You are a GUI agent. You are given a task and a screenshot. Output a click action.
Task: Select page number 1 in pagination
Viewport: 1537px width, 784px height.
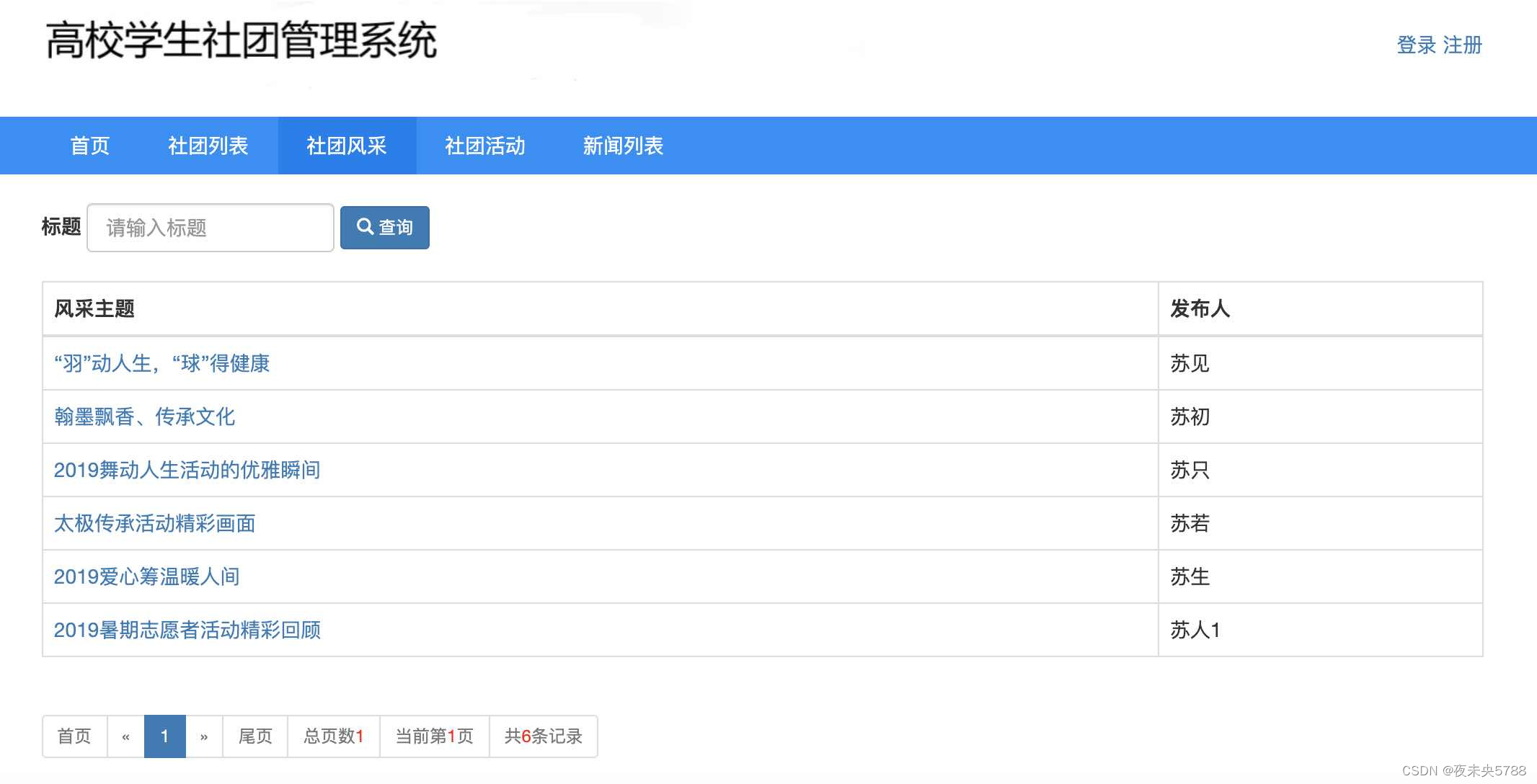pos(164,736)
